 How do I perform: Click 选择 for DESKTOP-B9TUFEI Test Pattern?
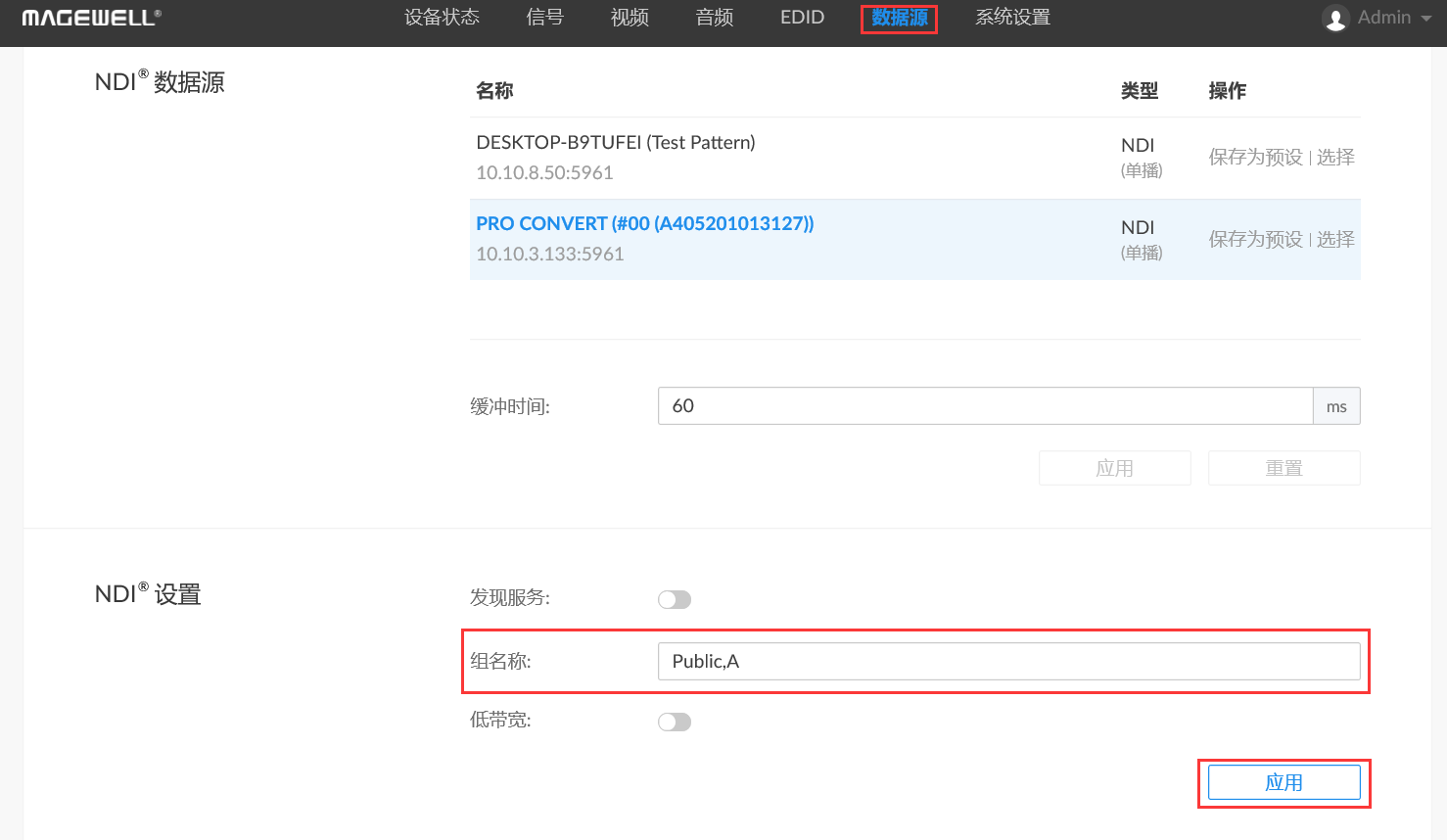1335,158
